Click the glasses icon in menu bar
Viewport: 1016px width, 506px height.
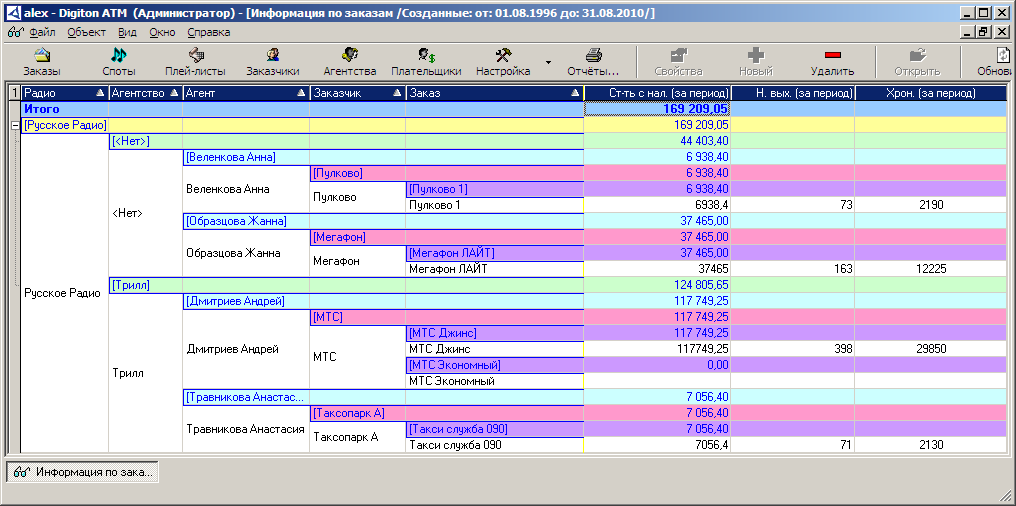point(16,32)
